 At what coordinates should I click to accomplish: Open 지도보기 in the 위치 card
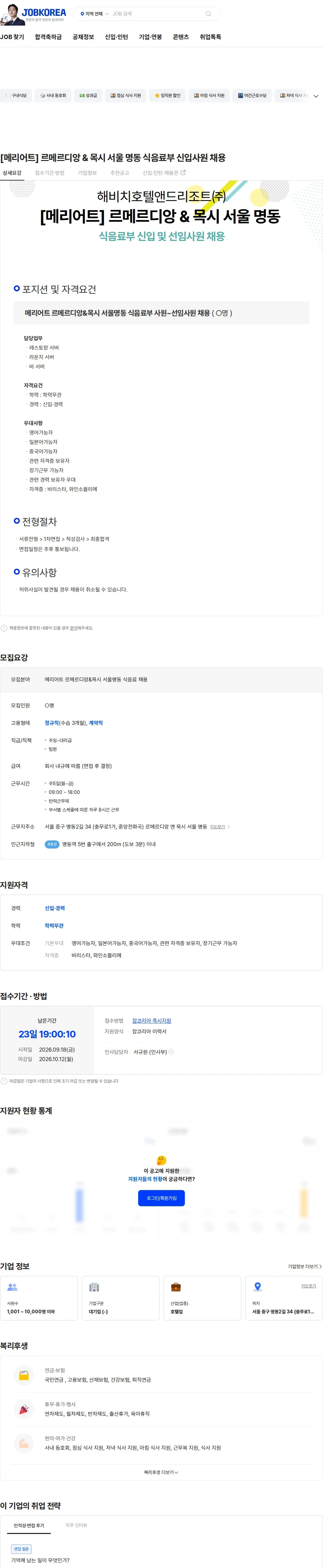tap(309, 1286)
